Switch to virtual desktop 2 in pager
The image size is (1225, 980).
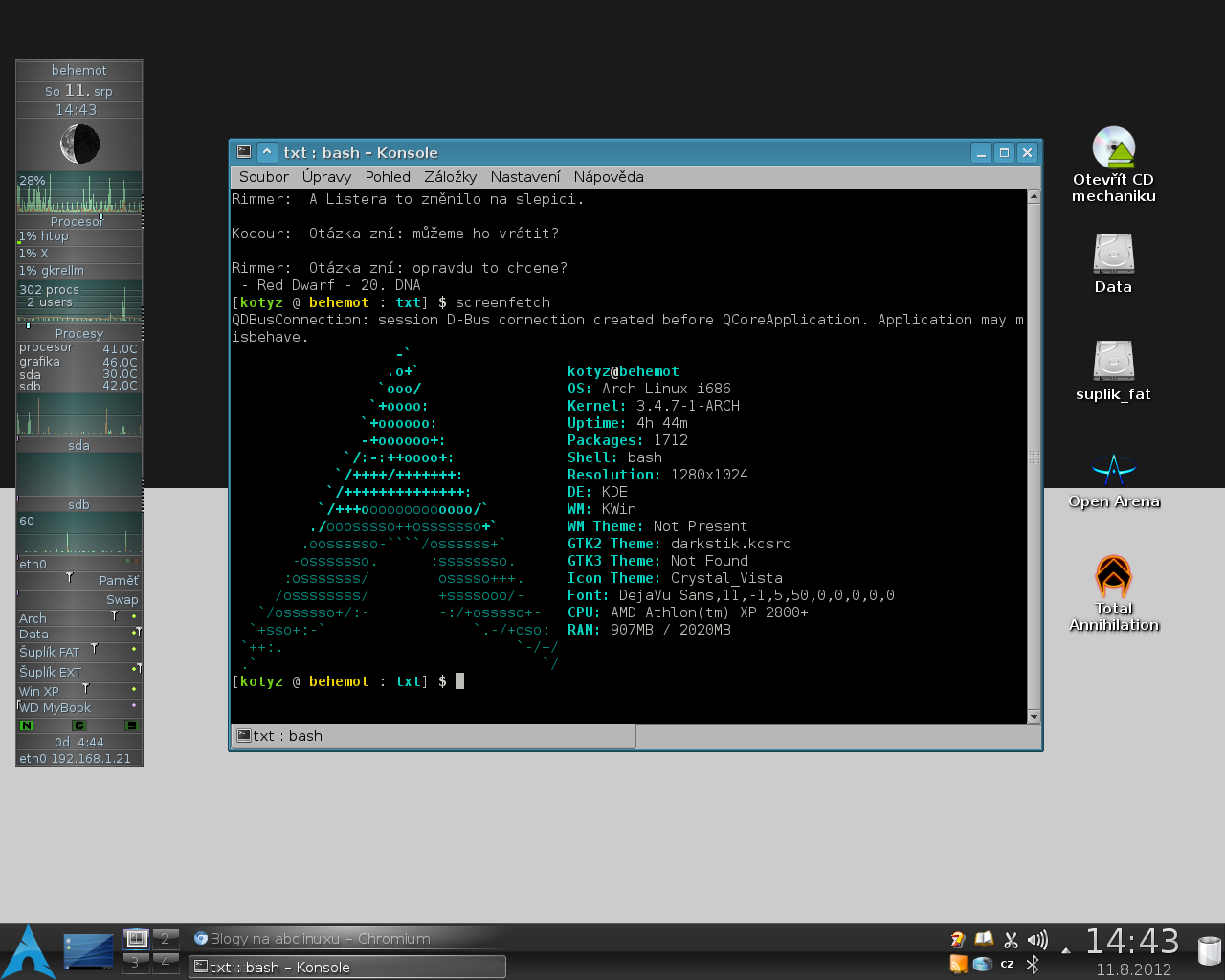(166, 938)
